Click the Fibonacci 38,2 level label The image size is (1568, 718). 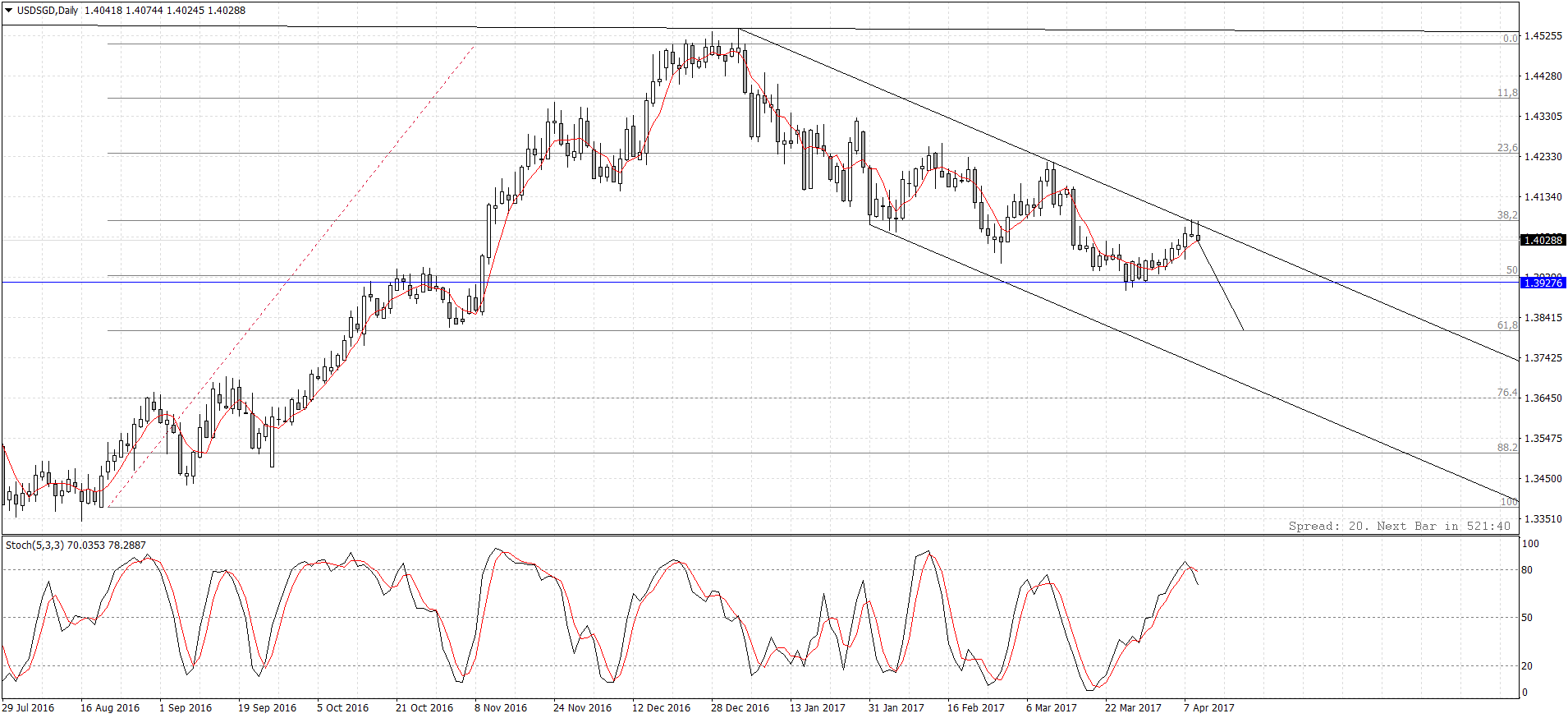click(1508, 215)
